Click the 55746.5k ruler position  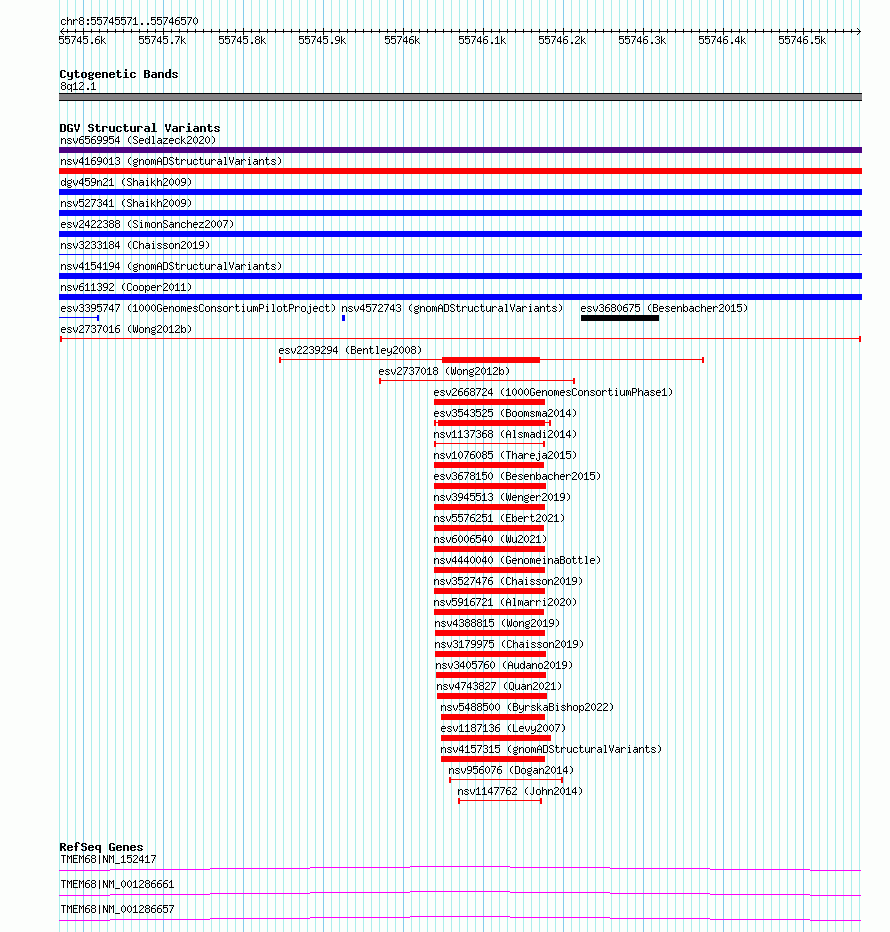803,40
